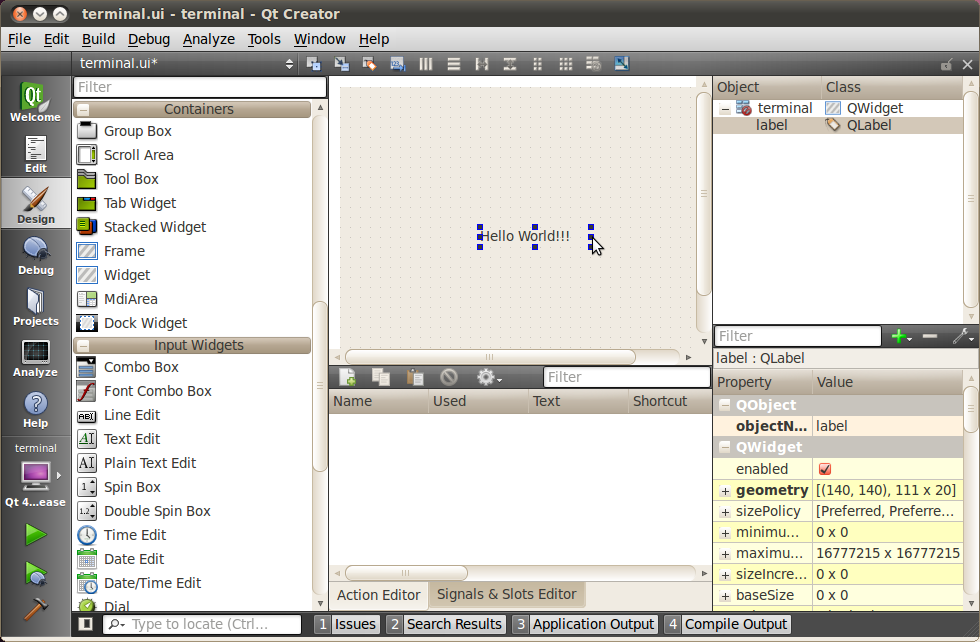Open the Analyze menu
Image resolution: width=980 pixels, height=642 pixels.
pyautogui.click(x=209, y=39)
